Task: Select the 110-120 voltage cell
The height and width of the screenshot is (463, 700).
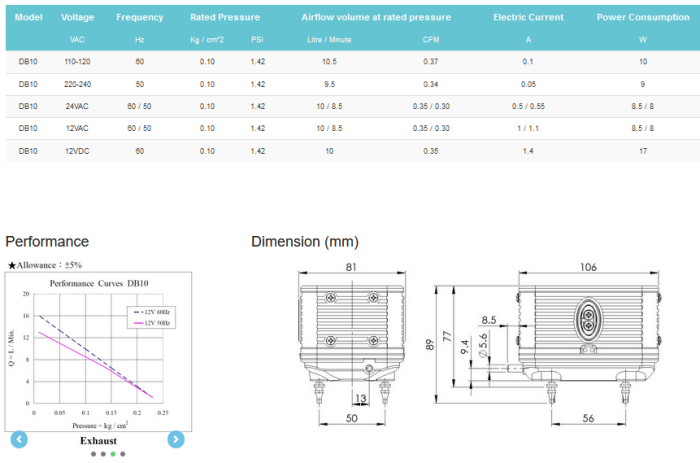Action: coord(78,61)
